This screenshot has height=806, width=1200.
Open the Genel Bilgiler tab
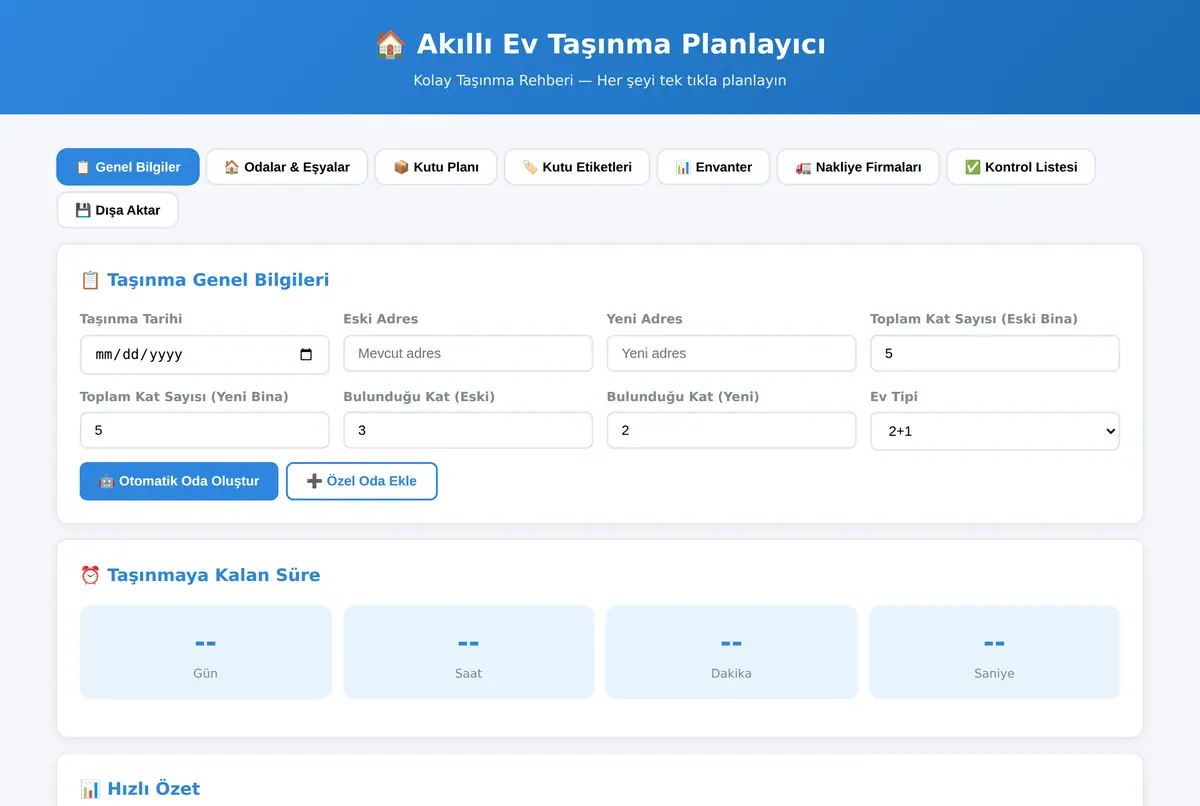(x=128, y=167)
